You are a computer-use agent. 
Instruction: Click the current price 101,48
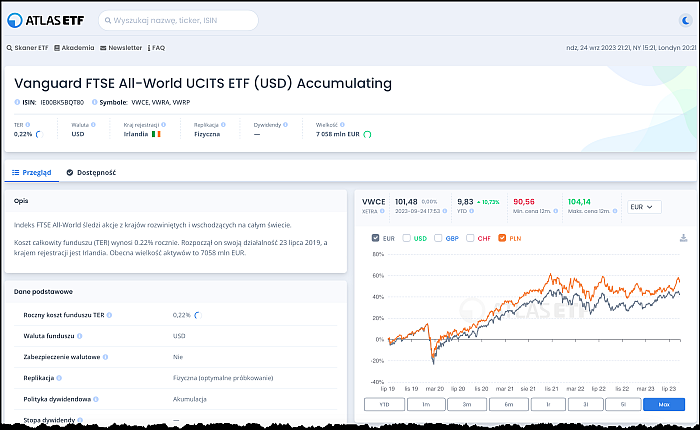tap(406, 202)
